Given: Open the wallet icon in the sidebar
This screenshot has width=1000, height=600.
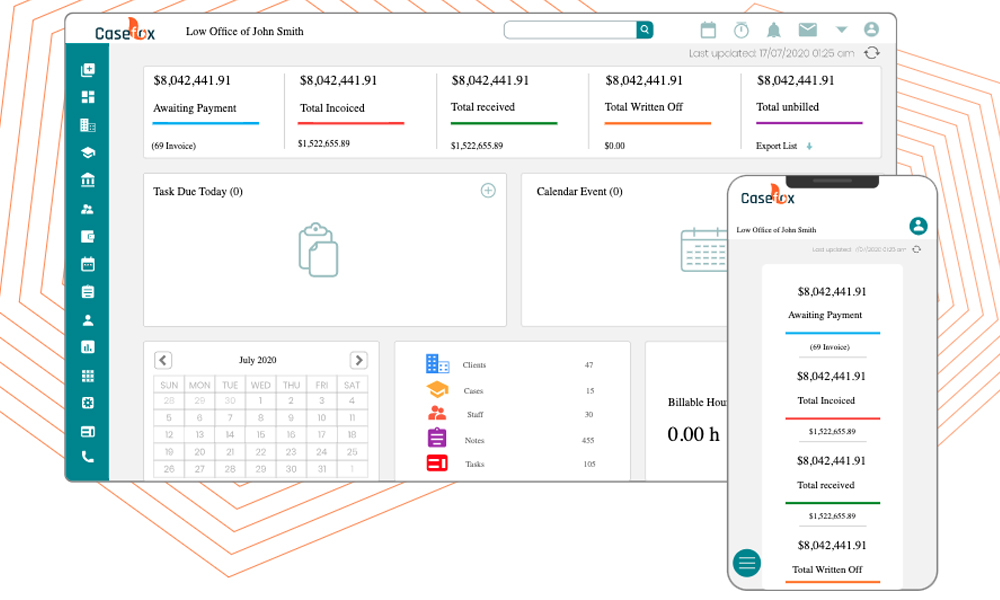Looking at the screenshot, I should click(x=88, y=237).
